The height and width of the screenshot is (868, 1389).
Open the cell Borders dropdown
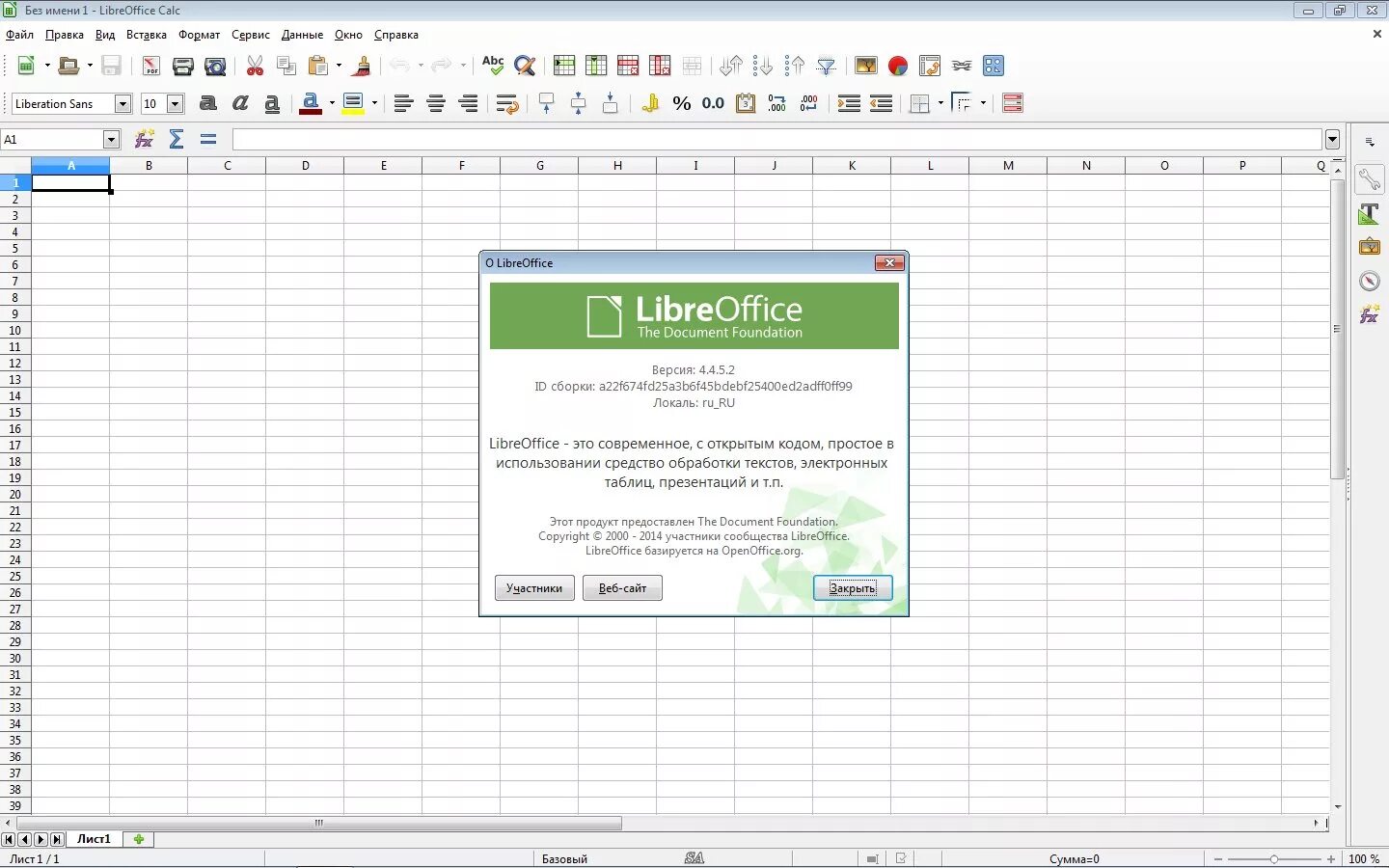tap(940, 103)
